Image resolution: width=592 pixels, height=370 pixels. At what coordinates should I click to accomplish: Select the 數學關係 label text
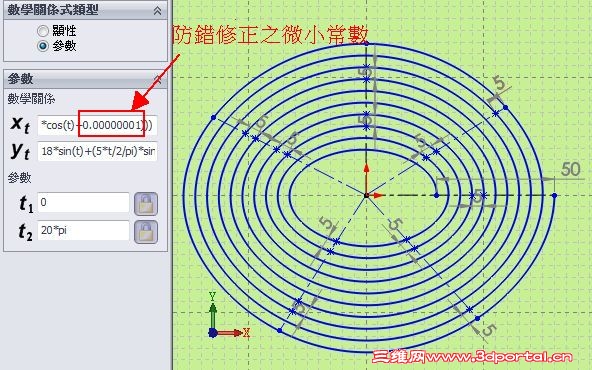click(x=31, y=99)
